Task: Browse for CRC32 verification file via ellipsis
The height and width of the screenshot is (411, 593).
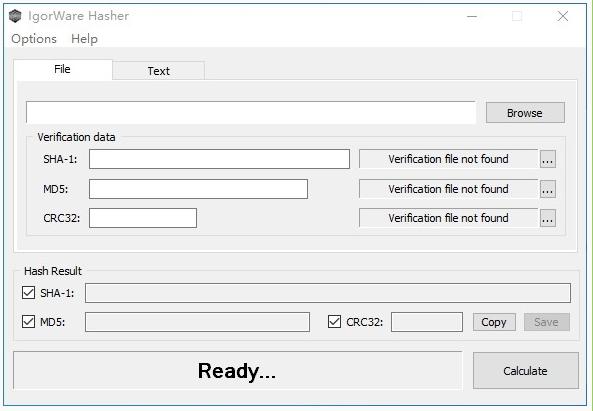Action: [548, 218]
